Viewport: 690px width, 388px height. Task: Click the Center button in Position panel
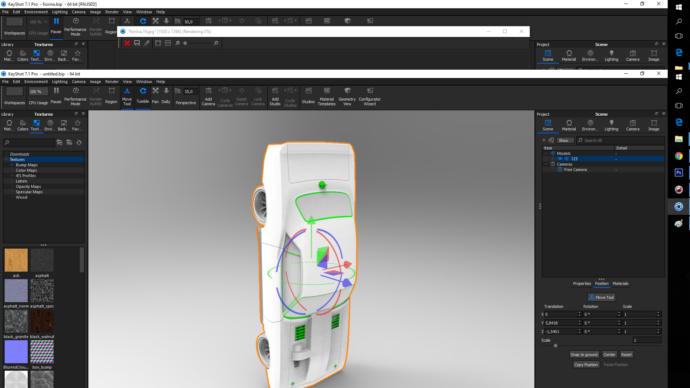tap(609, 355)
